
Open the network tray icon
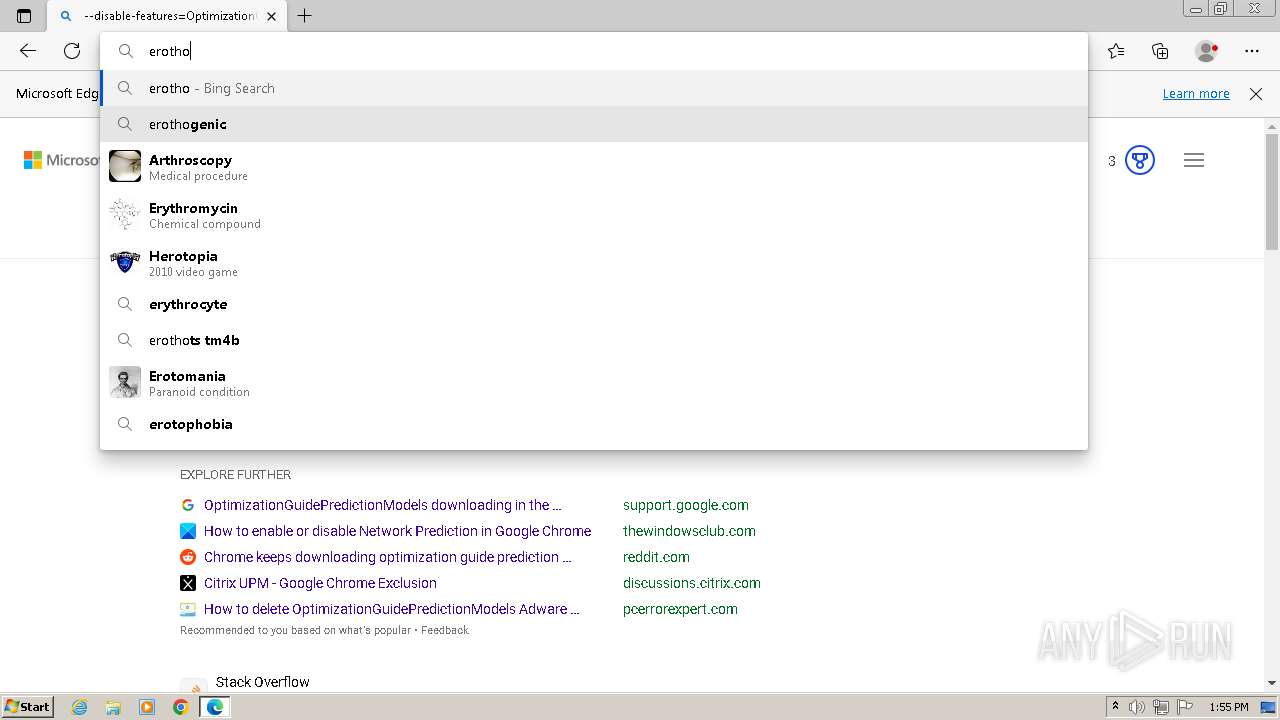tap(1161, 707)
